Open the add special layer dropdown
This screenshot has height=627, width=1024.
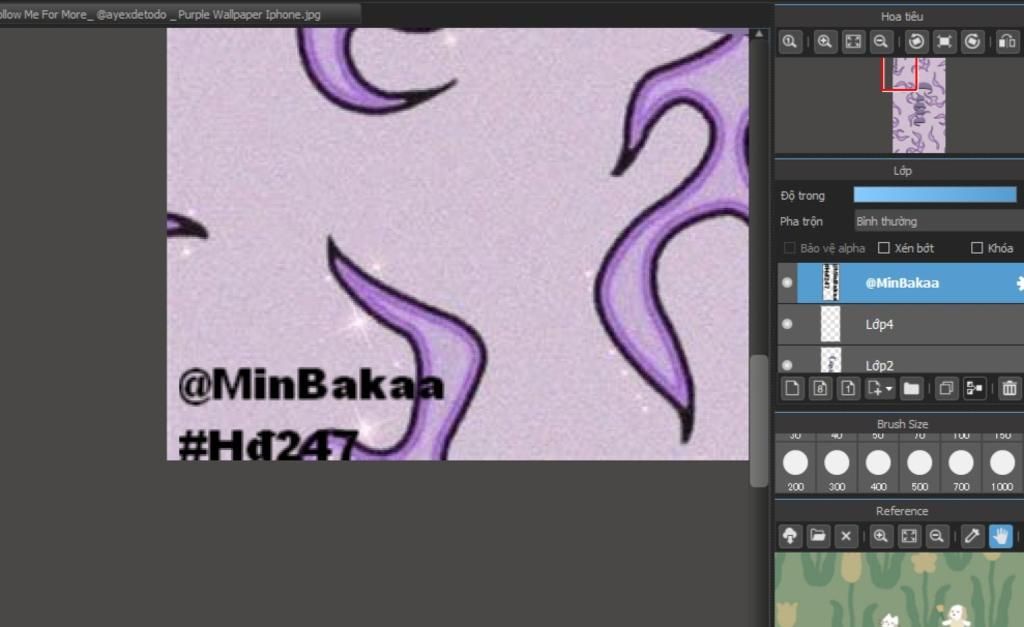[x=880, y=389]
